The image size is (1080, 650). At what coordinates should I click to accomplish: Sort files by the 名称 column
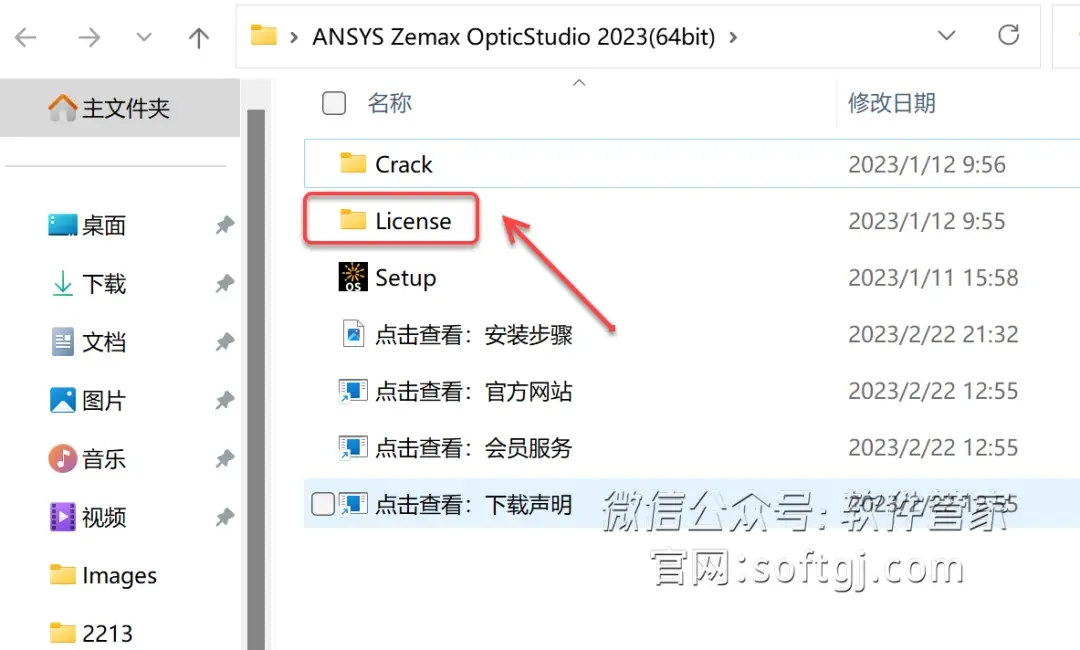pos(389,103)
